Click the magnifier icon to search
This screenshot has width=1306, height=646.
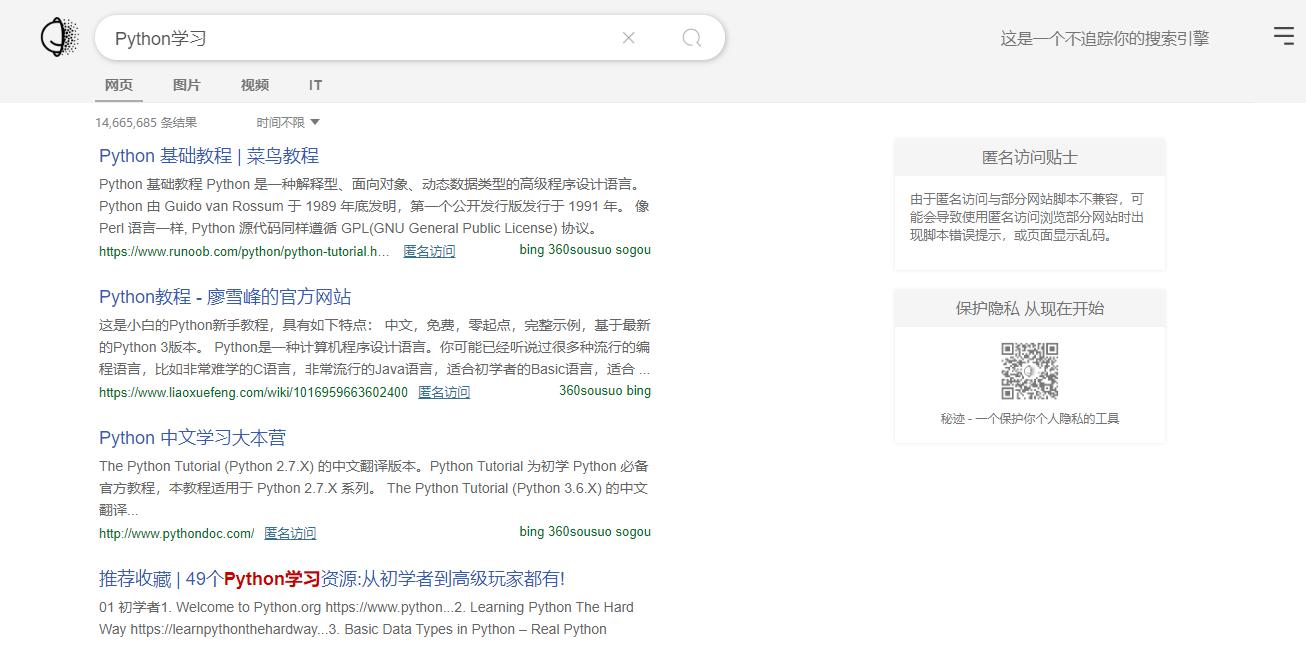pyautogui.click(x=691, y=37)
